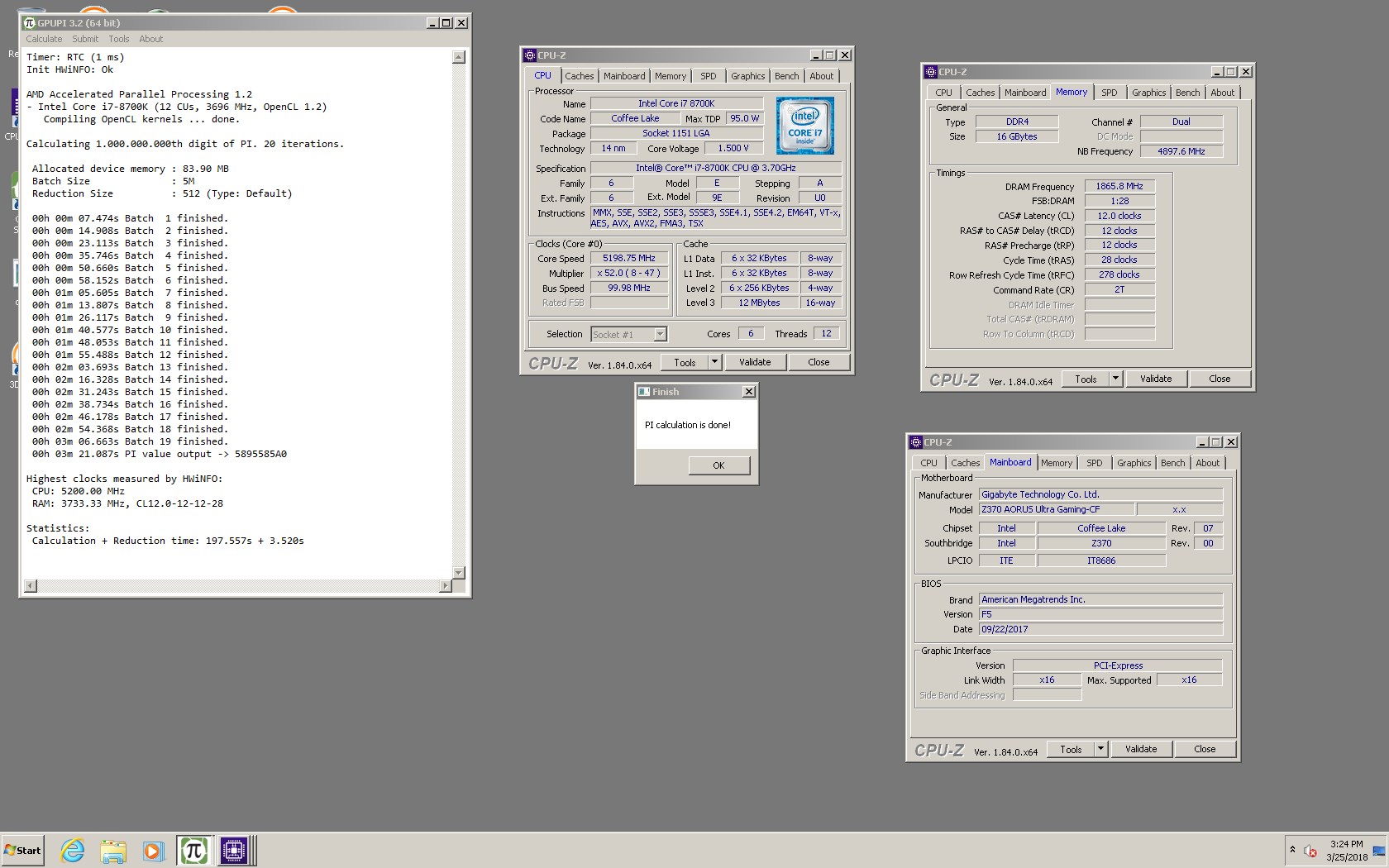
Task: Click Tools button in CPU-Z Mainboard window
Action: point(1071,749)
